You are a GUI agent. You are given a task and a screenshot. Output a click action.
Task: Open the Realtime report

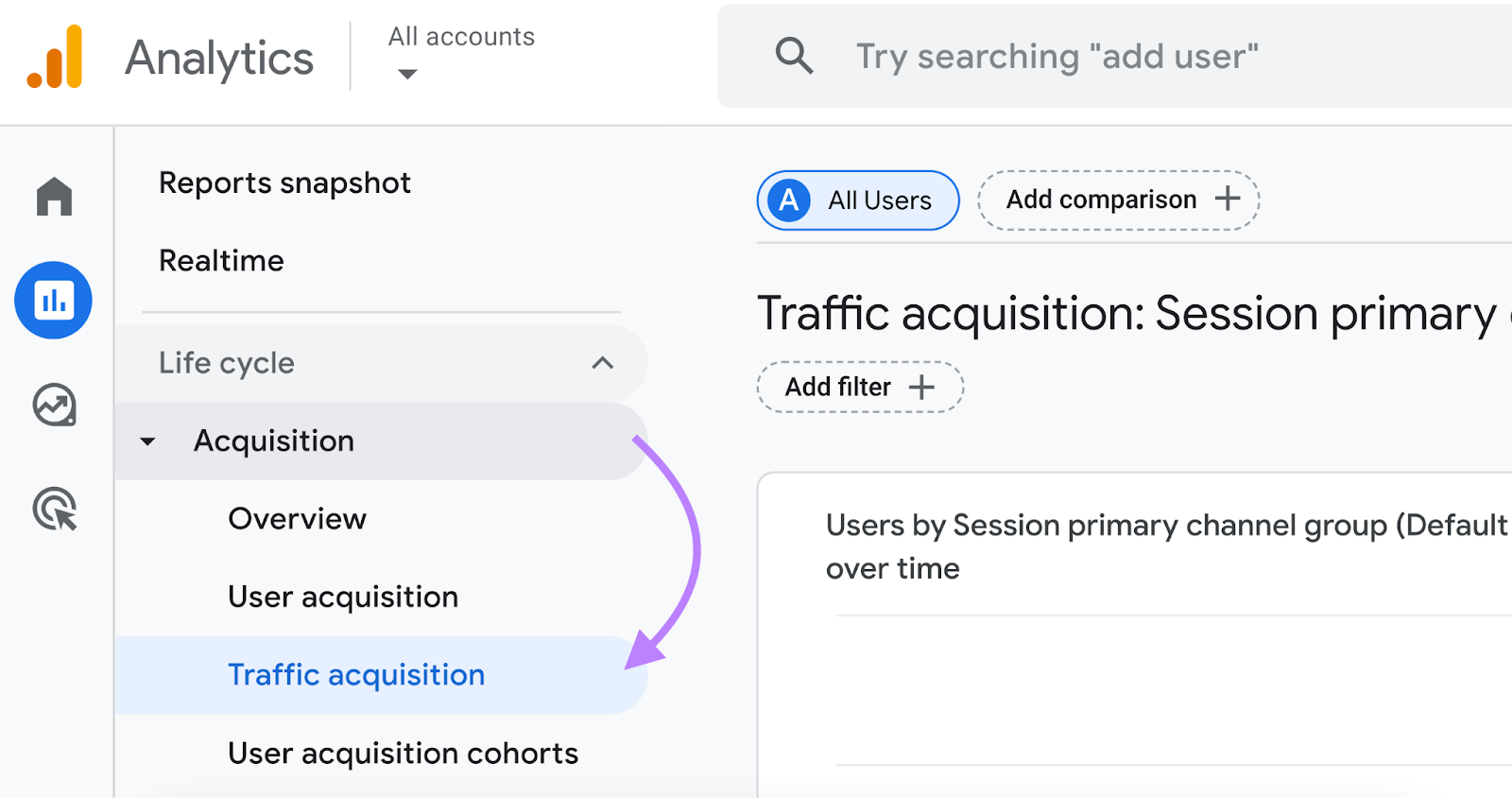[x=222, y=260]
